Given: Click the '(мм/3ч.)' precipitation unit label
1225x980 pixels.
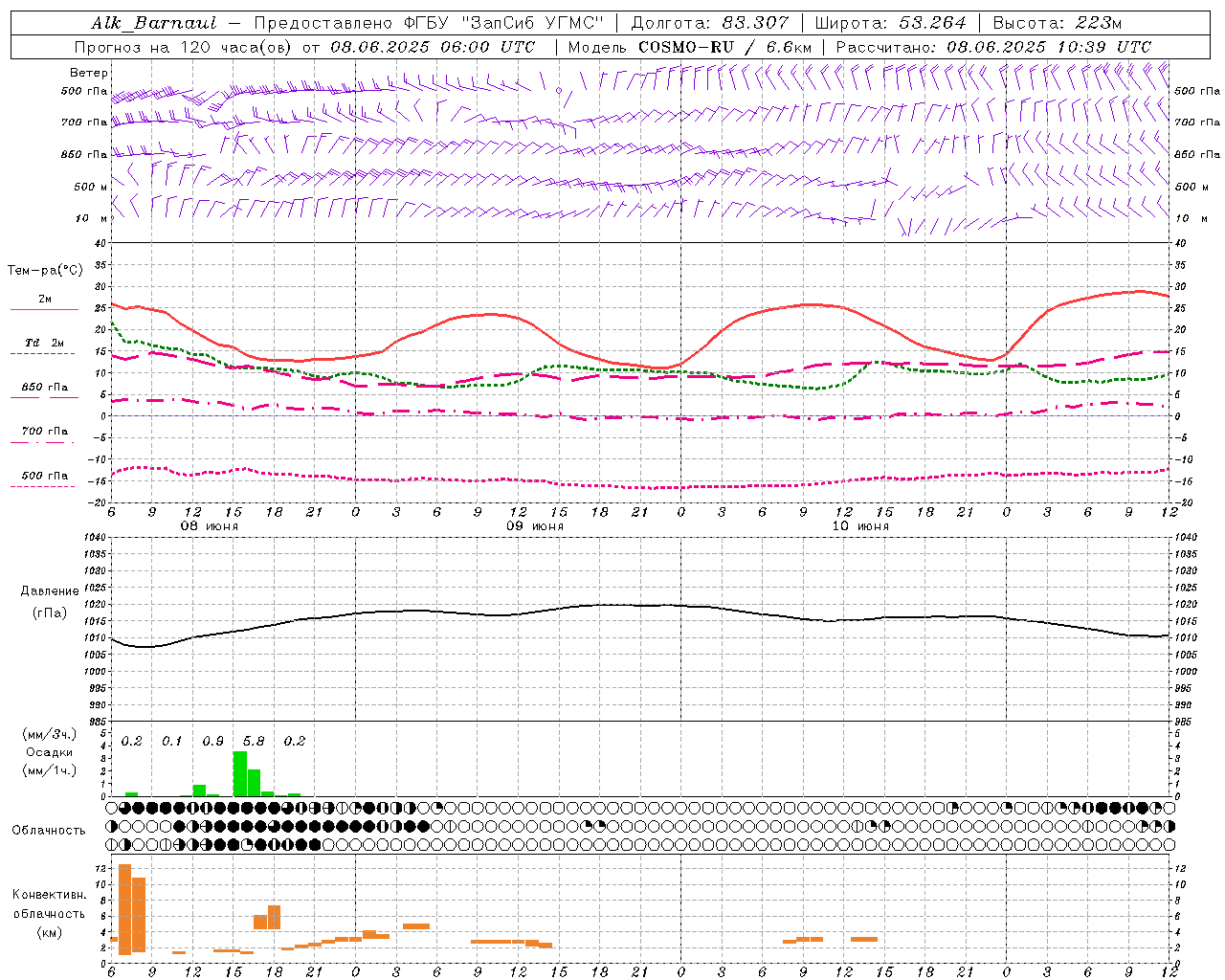Looking at the screenshot, I should pos(49,734).
